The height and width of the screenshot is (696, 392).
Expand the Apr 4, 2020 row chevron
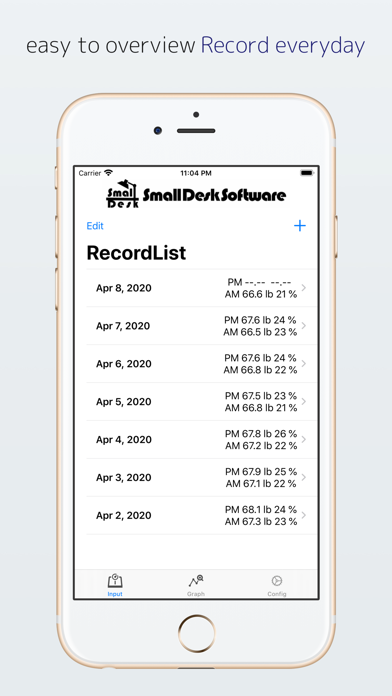tap(304, 439)
